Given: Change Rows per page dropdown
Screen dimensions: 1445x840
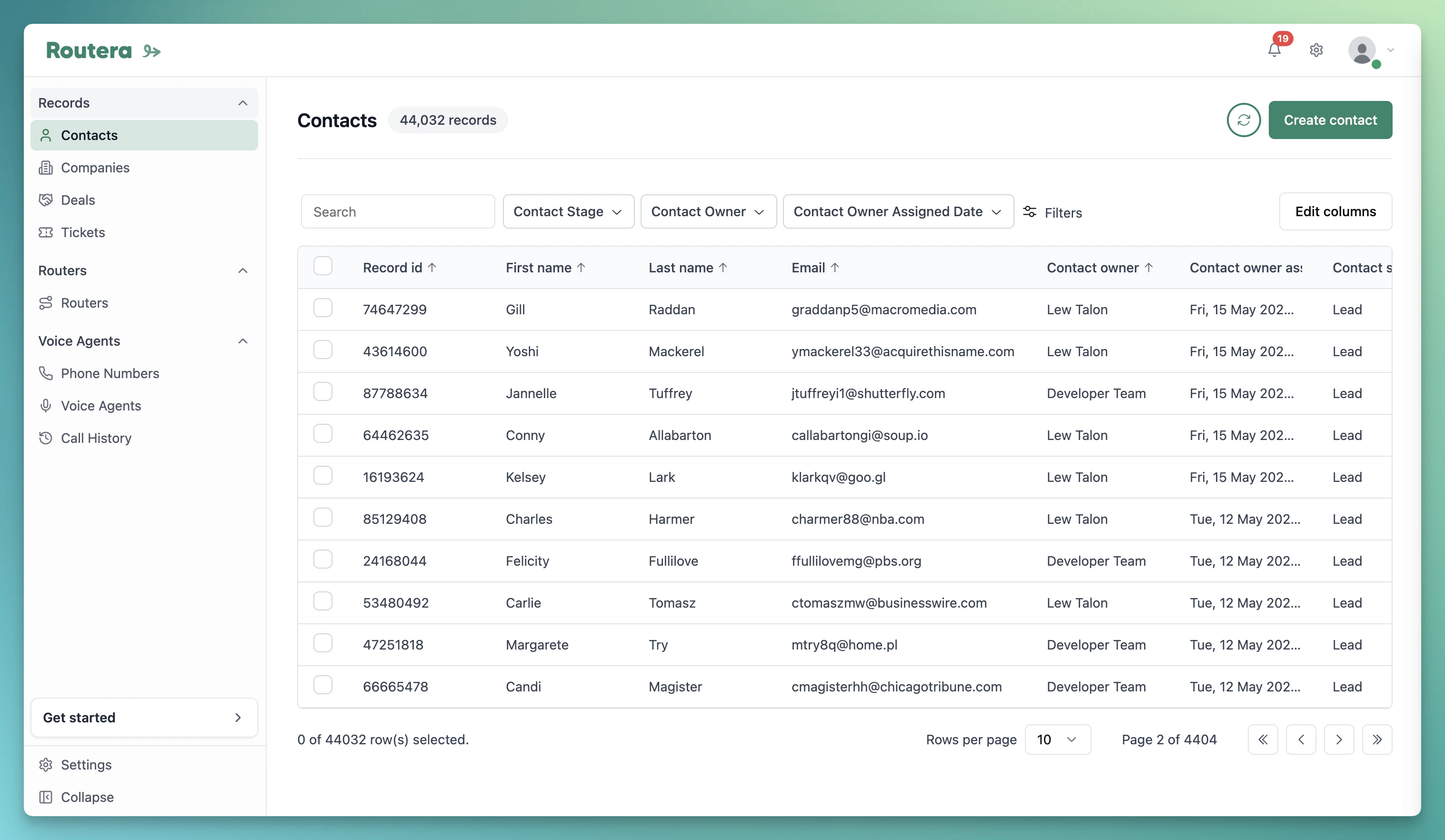Looking at the screenshot, I should (1057, 739).
